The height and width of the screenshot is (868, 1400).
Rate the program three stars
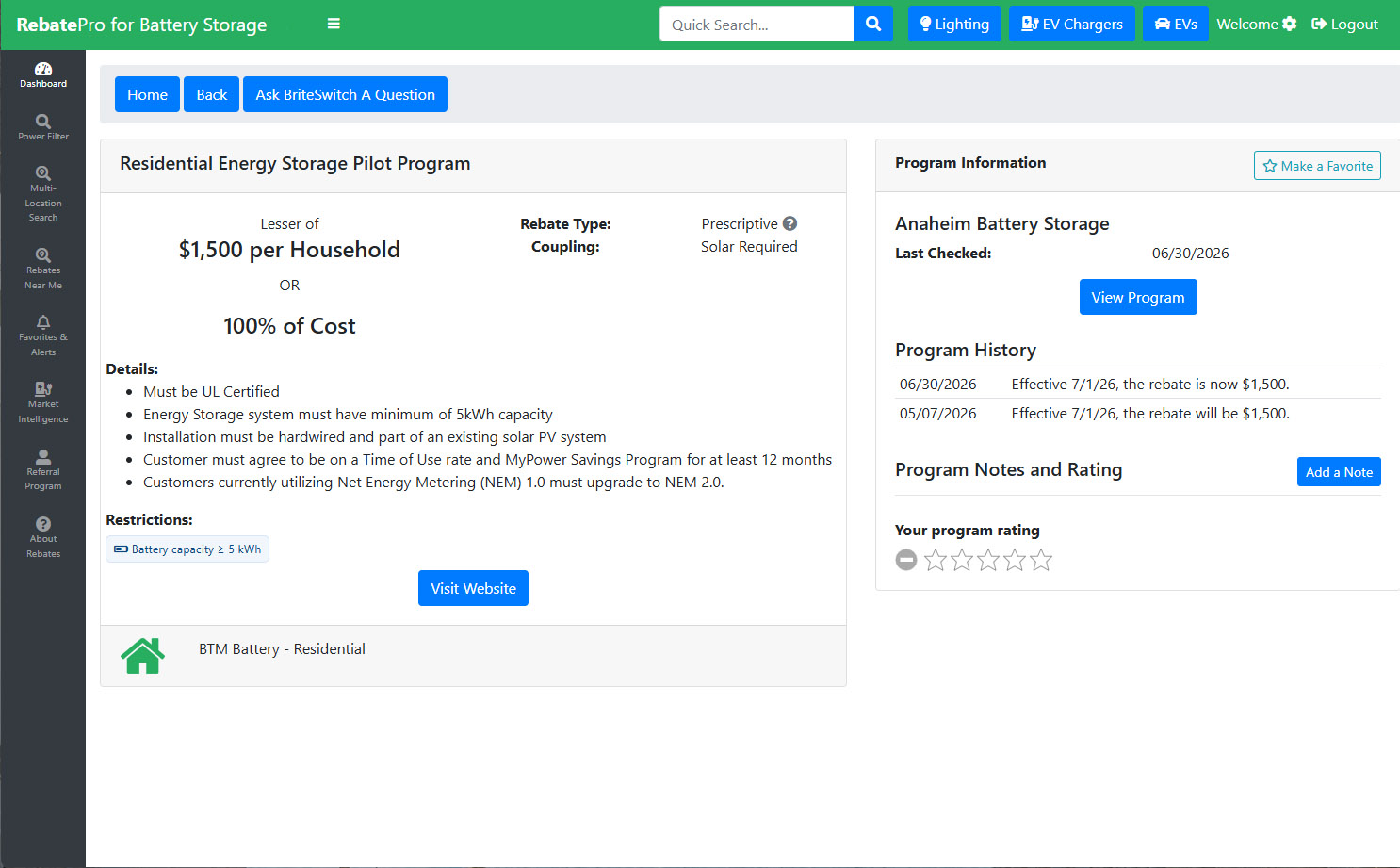pyautogui.click(x=988, y=560)
